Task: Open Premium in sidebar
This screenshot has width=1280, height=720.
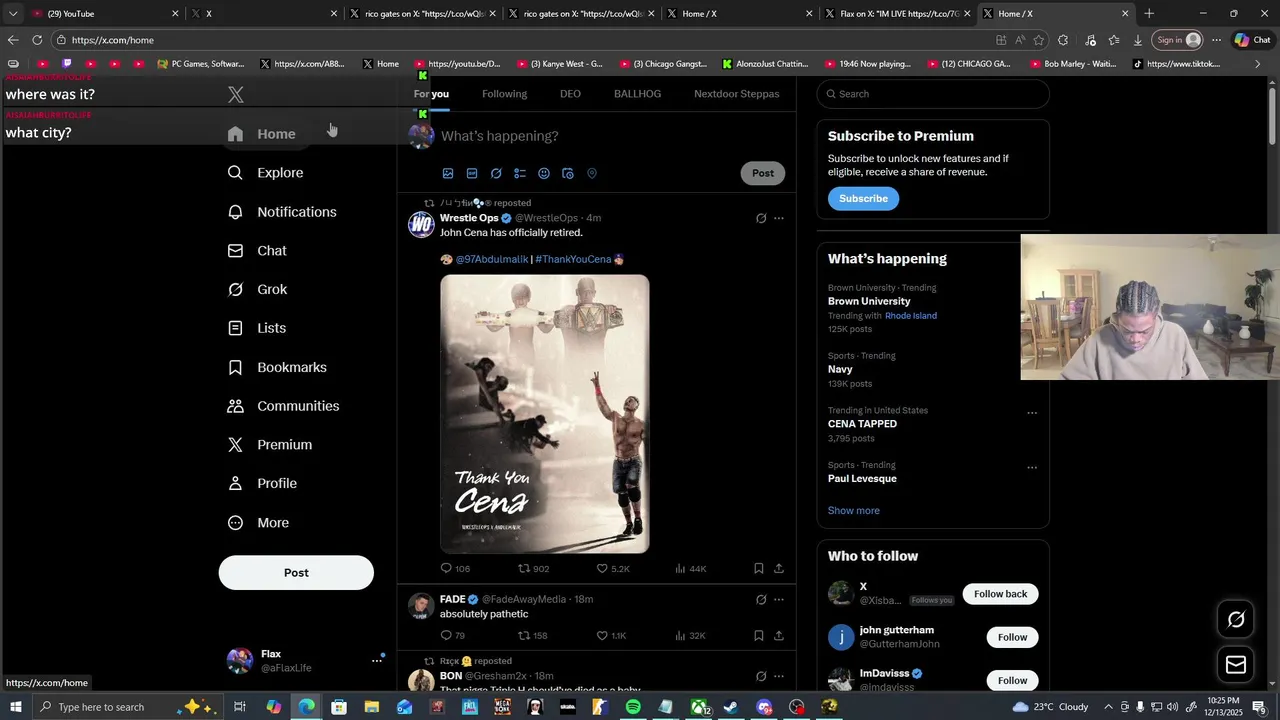Action: 271,445
